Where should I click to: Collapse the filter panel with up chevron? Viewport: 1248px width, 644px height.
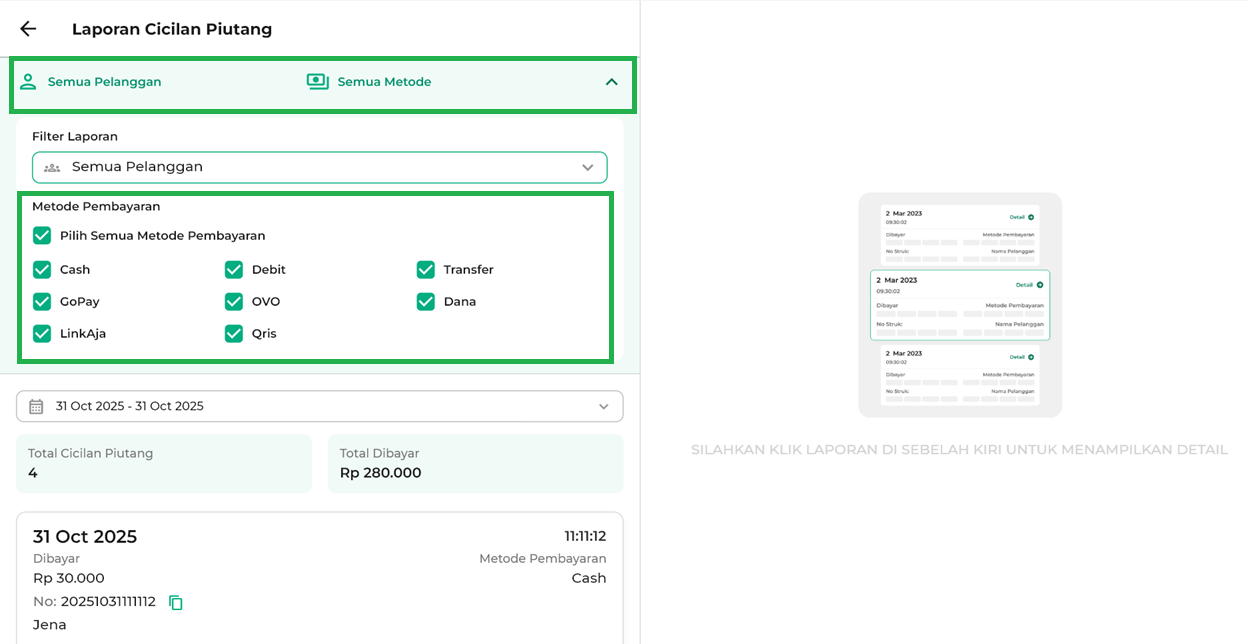(x=611, y=82)
